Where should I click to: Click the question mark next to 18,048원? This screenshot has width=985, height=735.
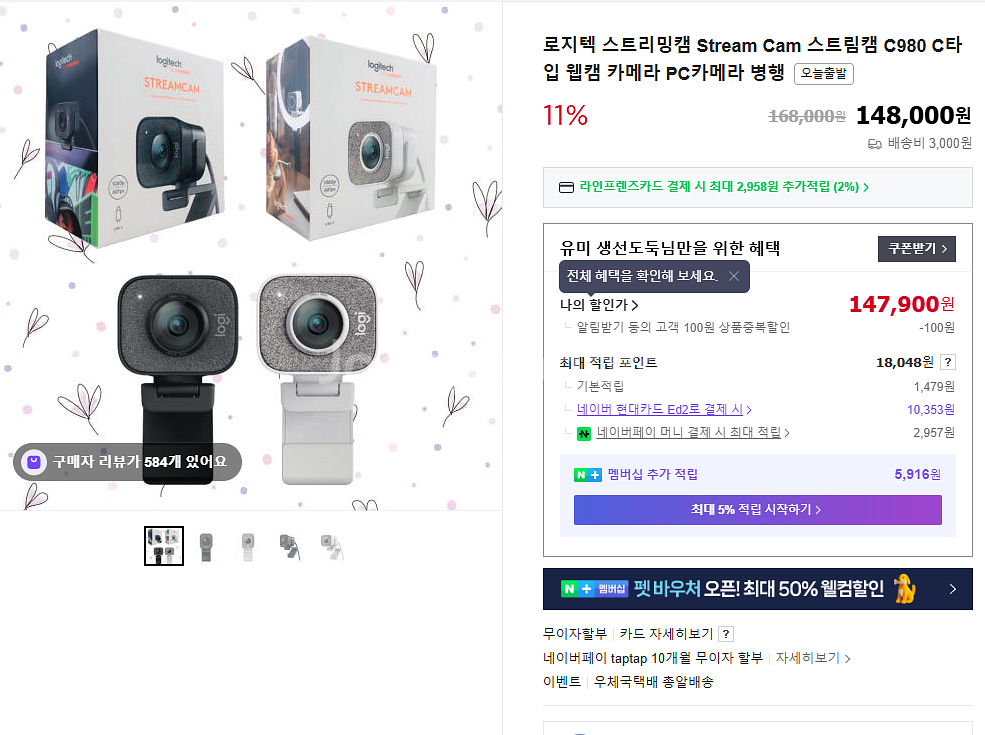click(x=948, y=362)
